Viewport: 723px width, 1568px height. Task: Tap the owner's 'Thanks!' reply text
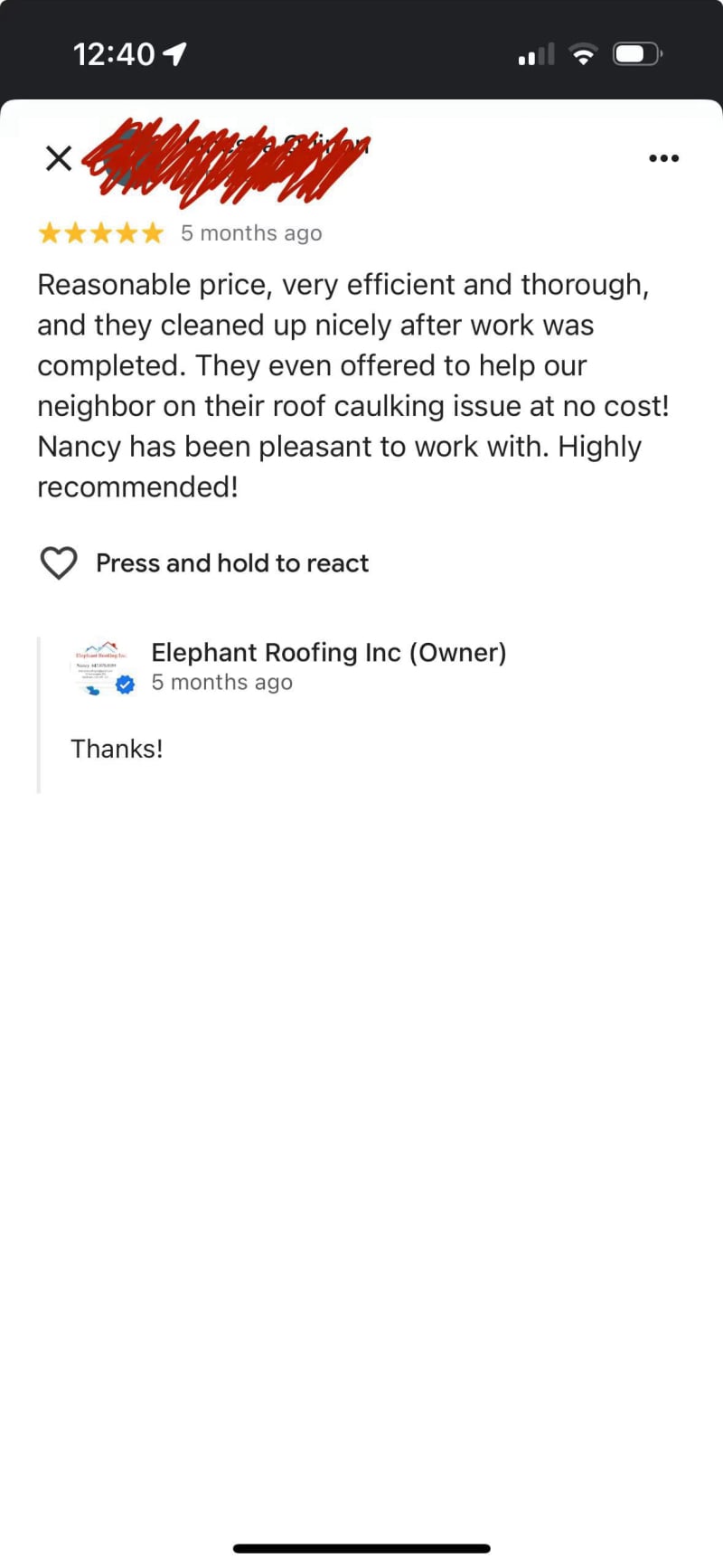click(x=117, y=749)
